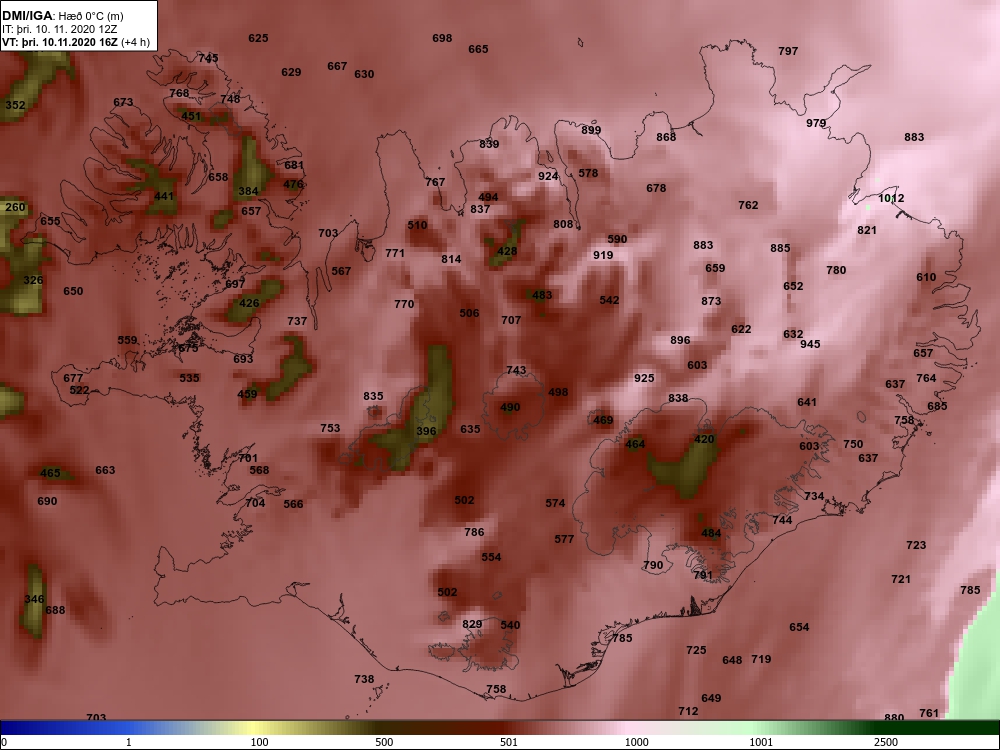Click the 979 value in the northeast

(x=816, y=123)
